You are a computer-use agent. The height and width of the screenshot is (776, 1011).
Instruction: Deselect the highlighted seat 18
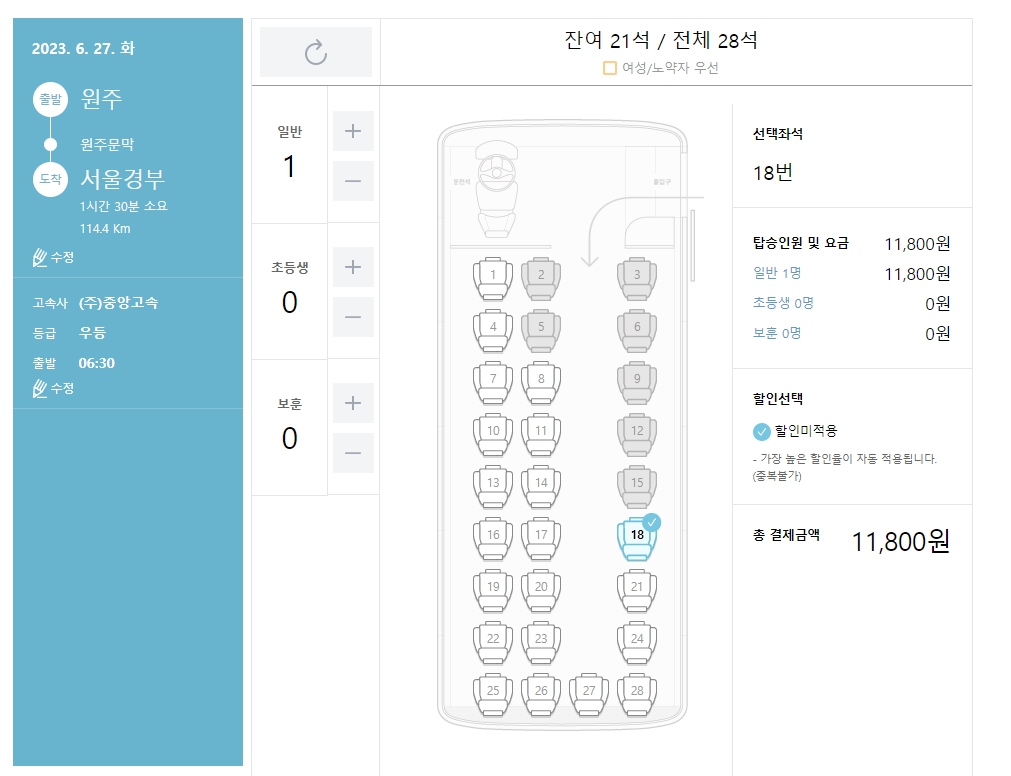click(638, 536)
